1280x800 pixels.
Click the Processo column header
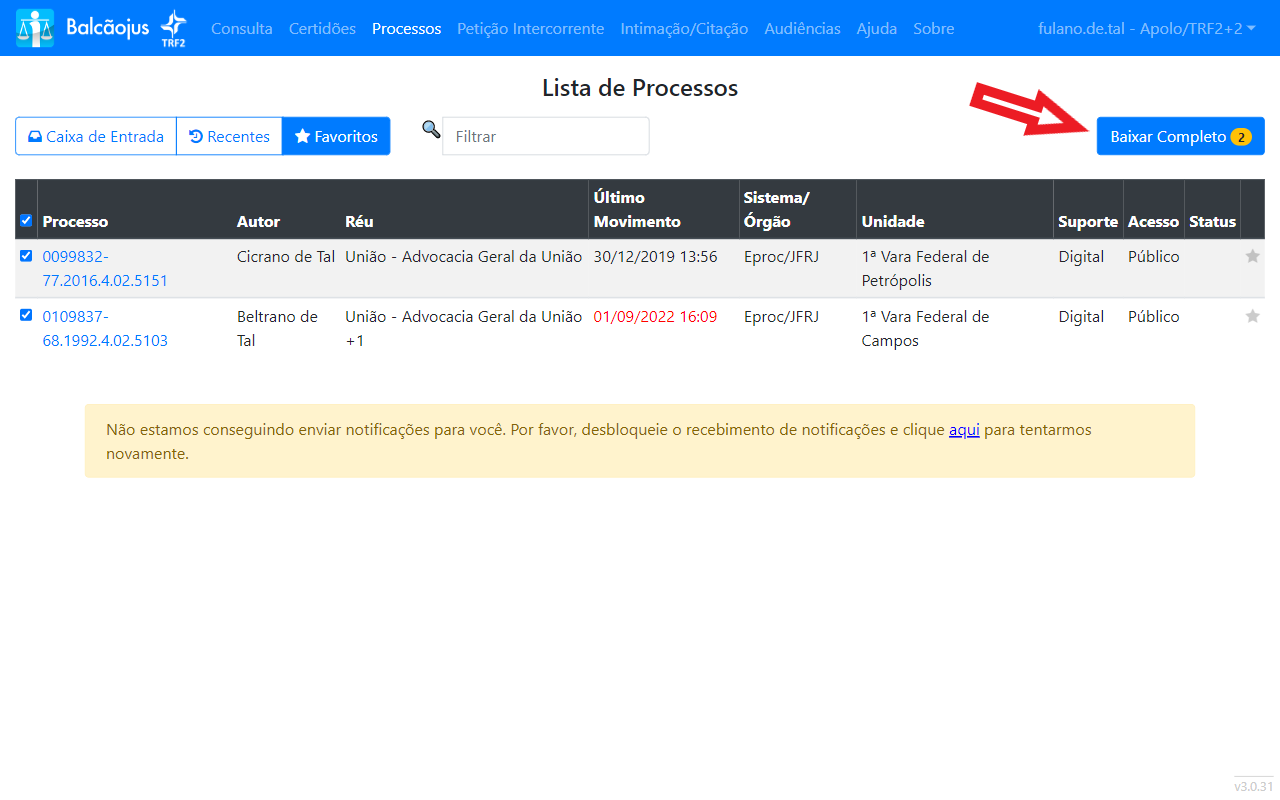[x=75, y=222]
